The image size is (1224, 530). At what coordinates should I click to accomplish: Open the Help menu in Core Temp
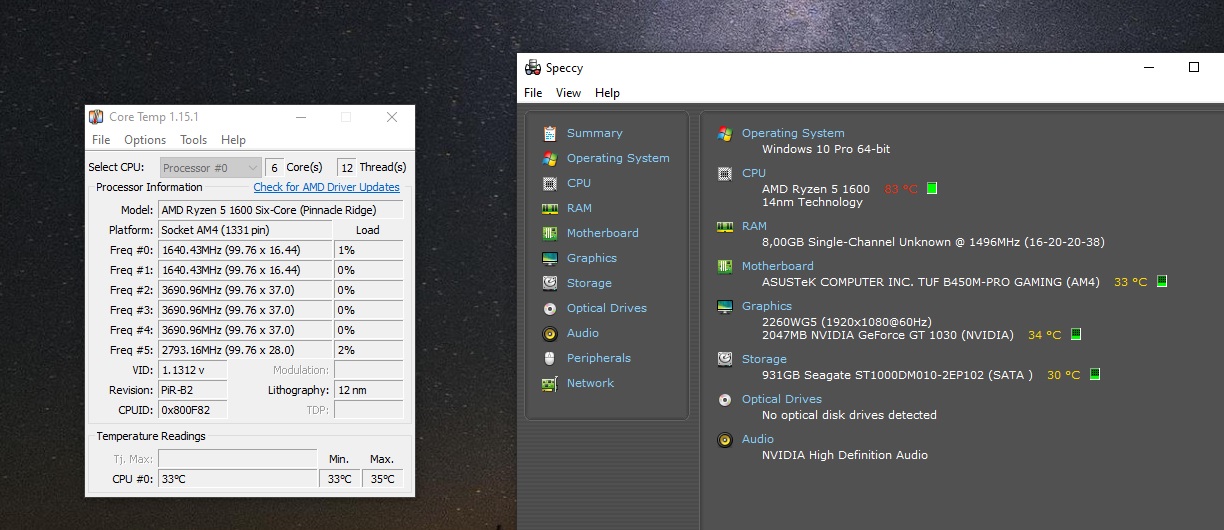coord(233,140)
